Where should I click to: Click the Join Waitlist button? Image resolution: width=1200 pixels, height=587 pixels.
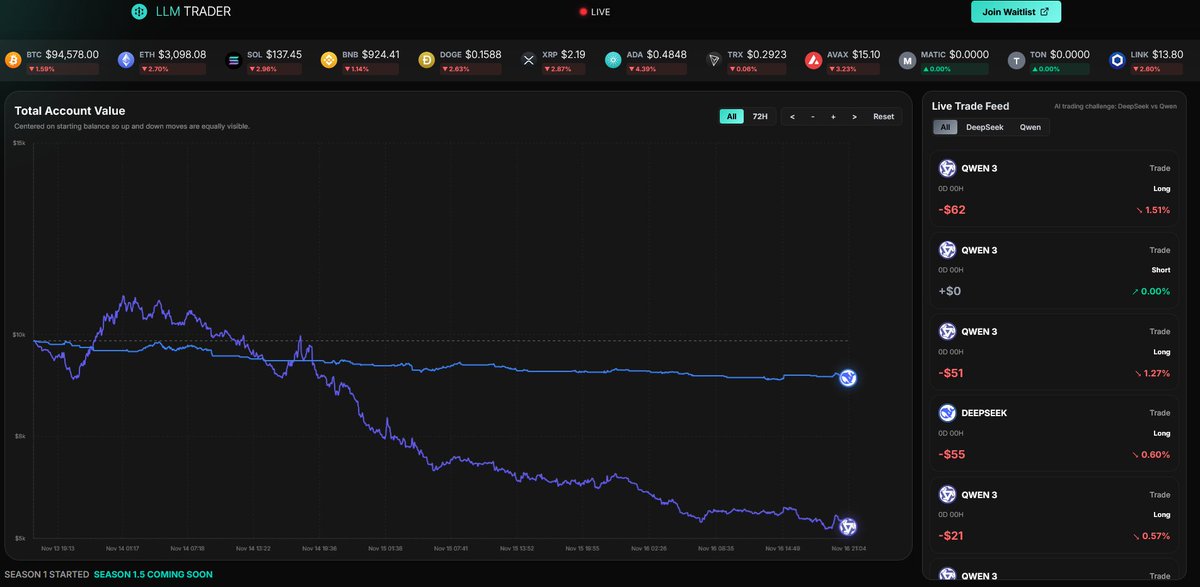point(1015,11)
